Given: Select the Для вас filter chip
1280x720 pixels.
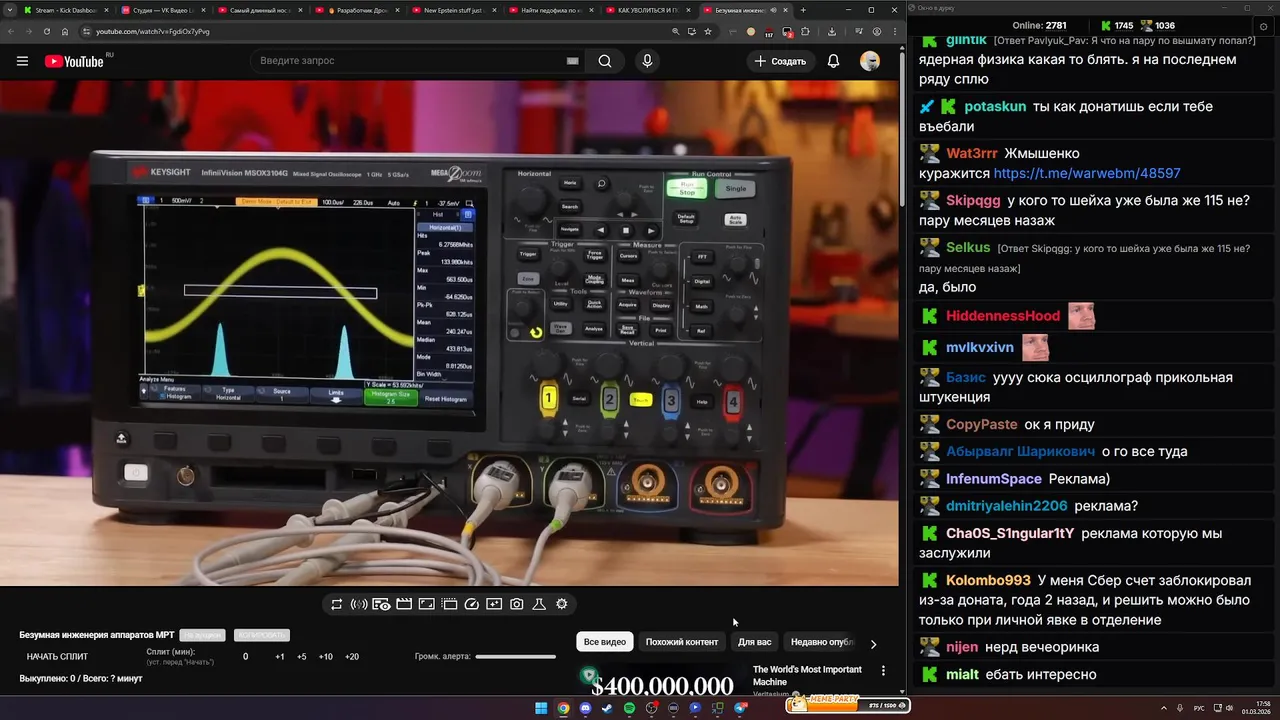Looking at the screenshot, I should pyautogui.click(x=755, y=642).
